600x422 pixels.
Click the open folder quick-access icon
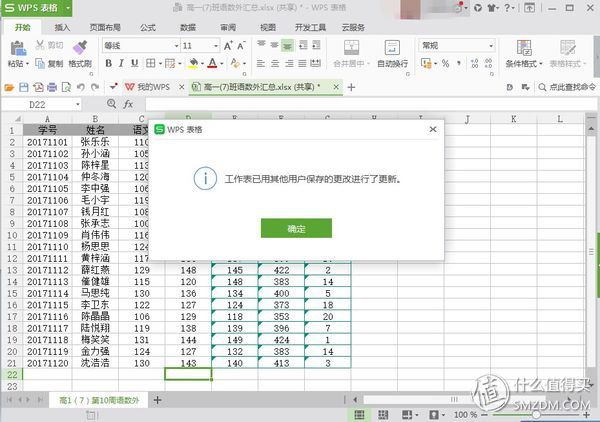[x=9, y=88]
